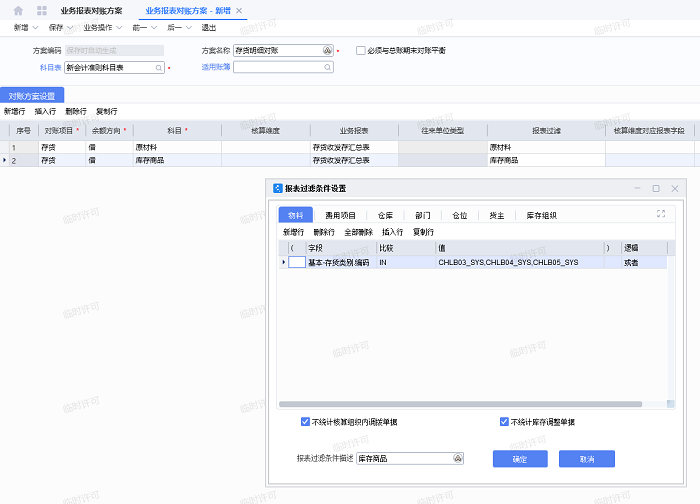Image resolution: width=700 pixels, height=504 pixels.
Task: Uncheck 不统计核算组织内调拨单据 checkbox
Action: point(305,422)
